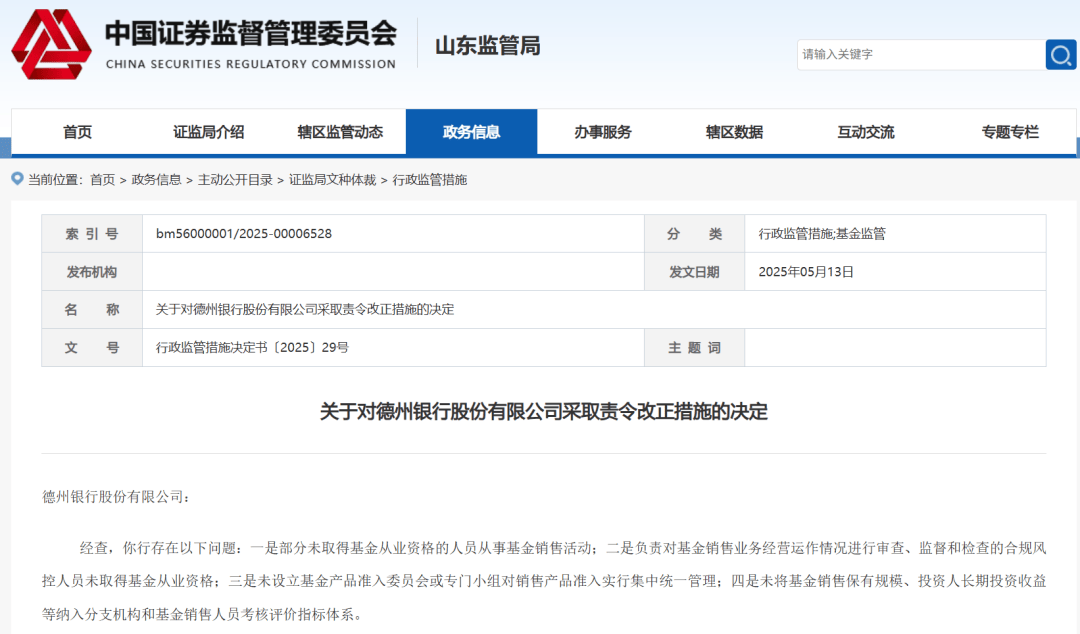Click the paragraph starting 经查，你行存在以下问题
The image size is (1080, 634).
[543, 581]
